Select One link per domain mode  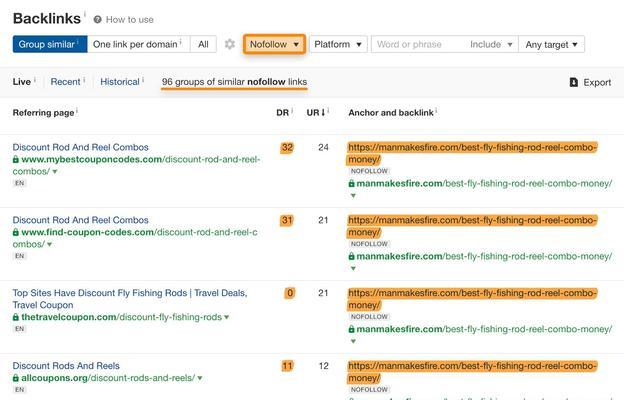138,44
